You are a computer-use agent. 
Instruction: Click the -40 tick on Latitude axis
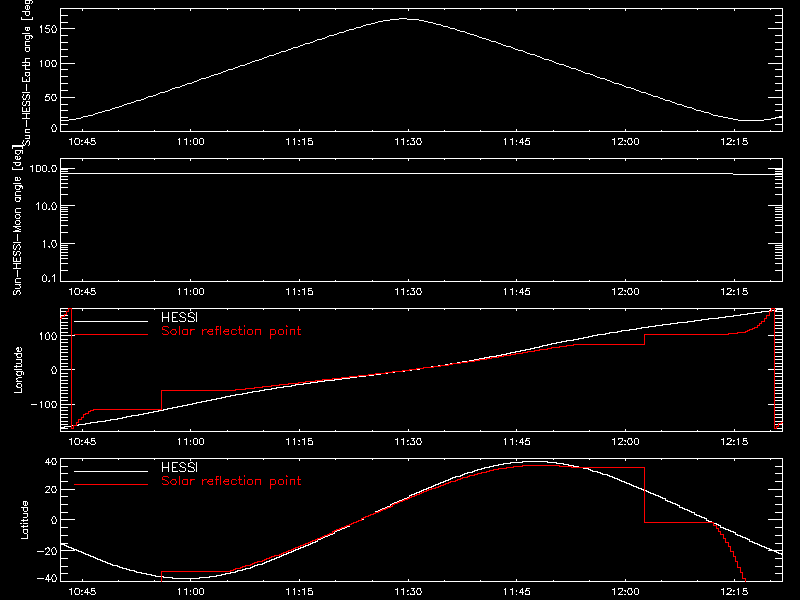coord(47,579)
